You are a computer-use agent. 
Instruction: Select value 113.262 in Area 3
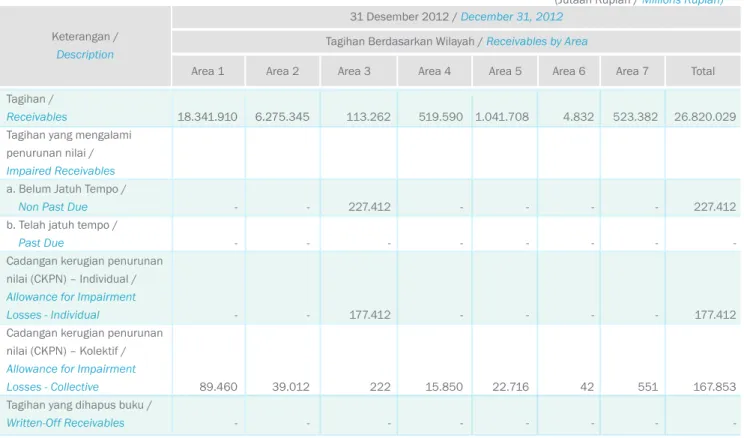[x=368, y=117]
